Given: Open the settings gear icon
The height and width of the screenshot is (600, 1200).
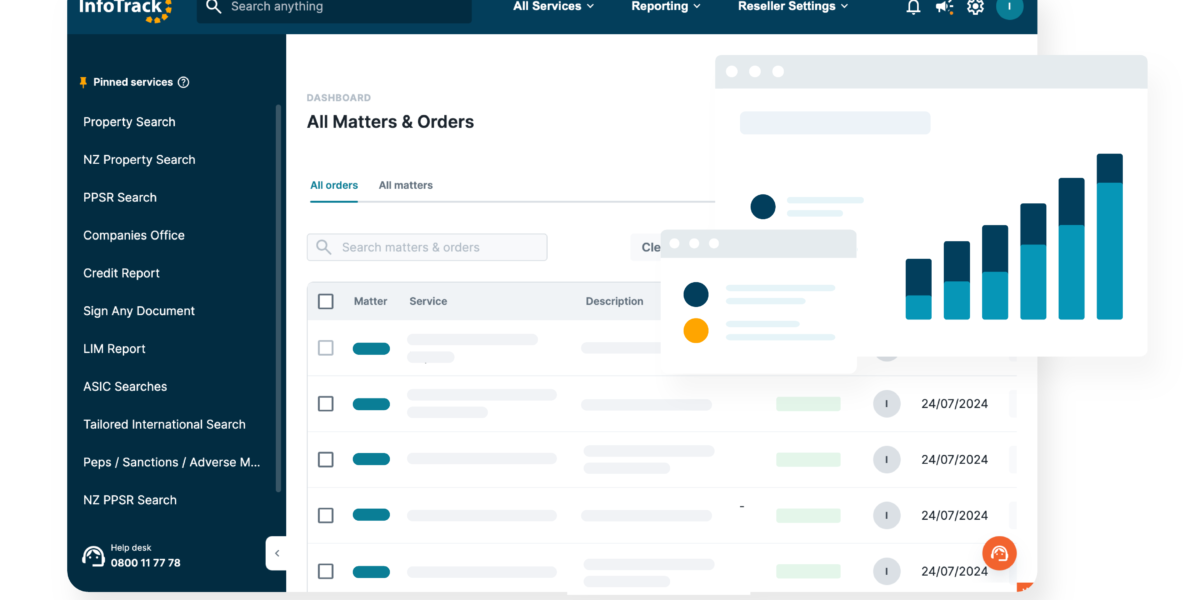Looking at the screenshot, I should coord(975,7).
